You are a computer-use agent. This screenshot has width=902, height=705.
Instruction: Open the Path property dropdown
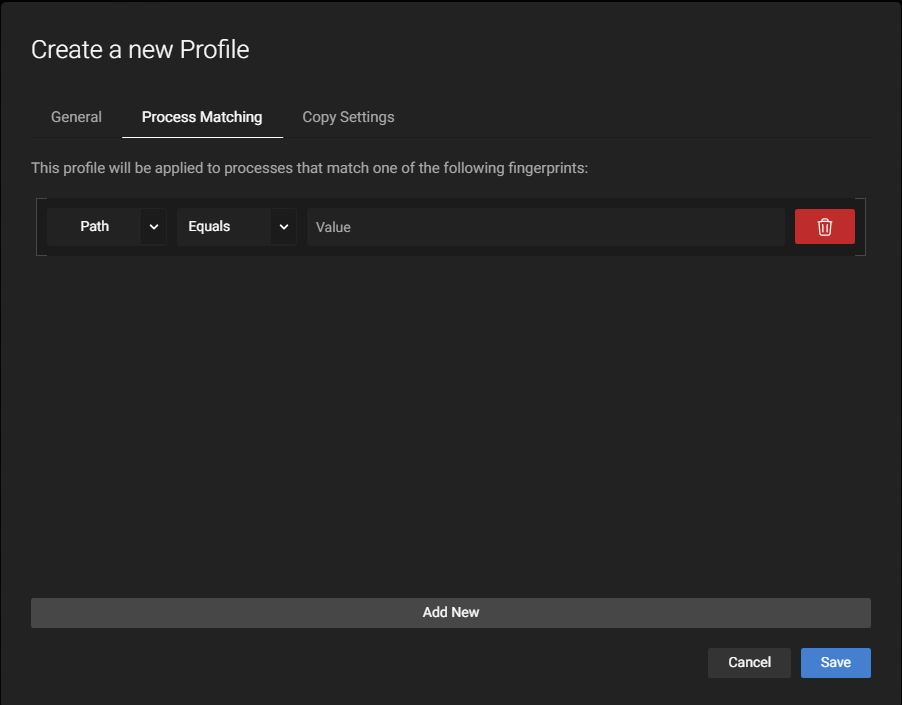click(x=106, y=227)
